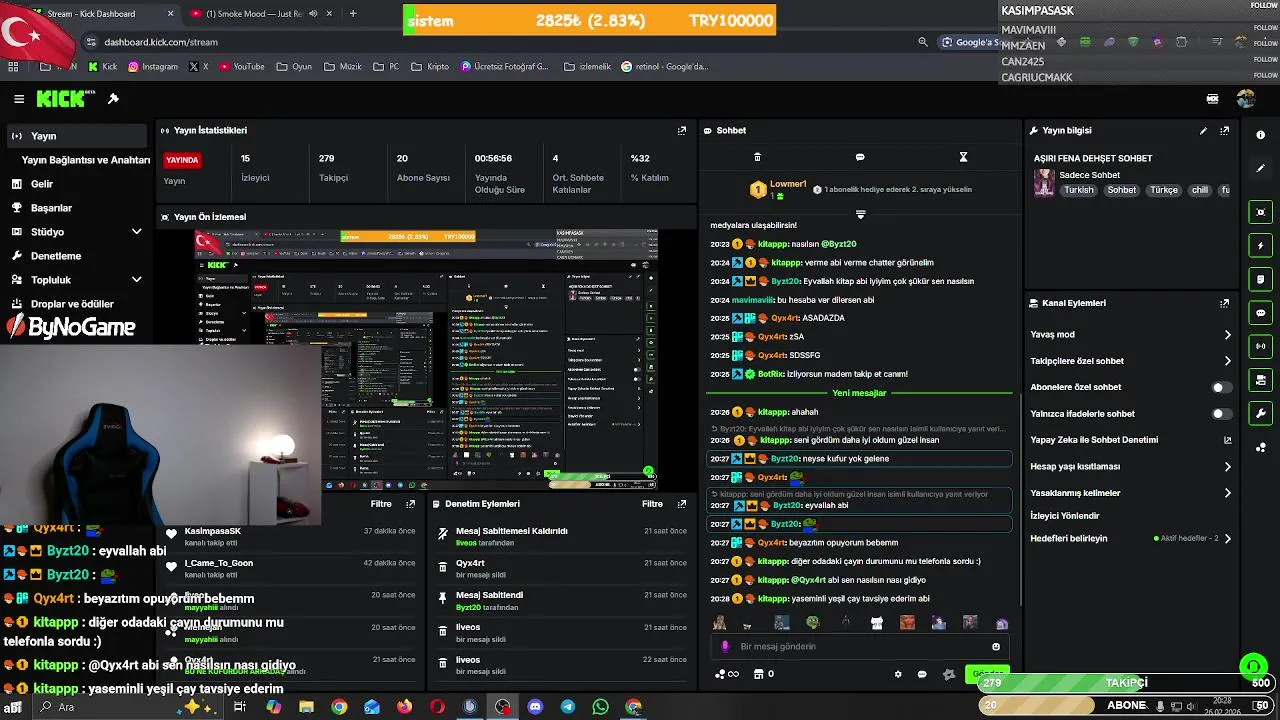Open the hamburger menu beside Kick logo
This screenshot has height=720, width=1280.
(19, 99)
